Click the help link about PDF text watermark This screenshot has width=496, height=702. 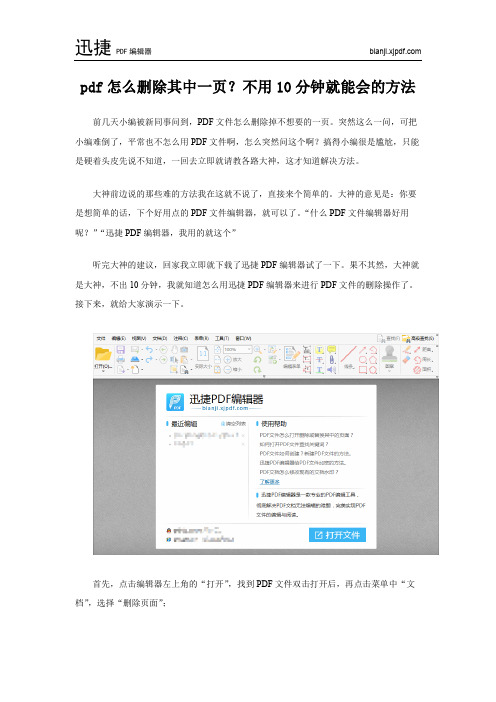(299, 472)
